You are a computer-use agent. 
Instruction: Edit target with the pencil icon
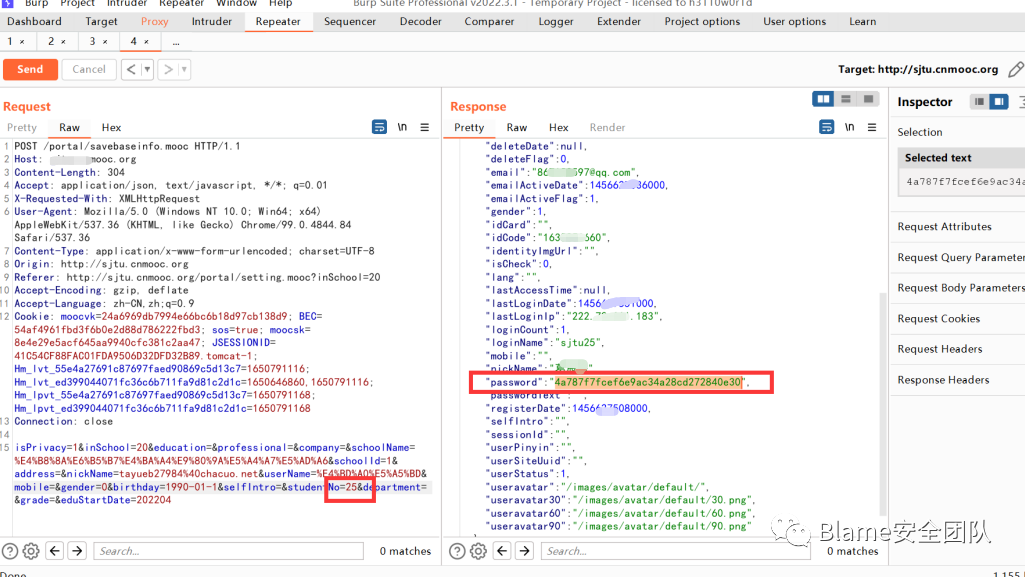[1016, 69]
